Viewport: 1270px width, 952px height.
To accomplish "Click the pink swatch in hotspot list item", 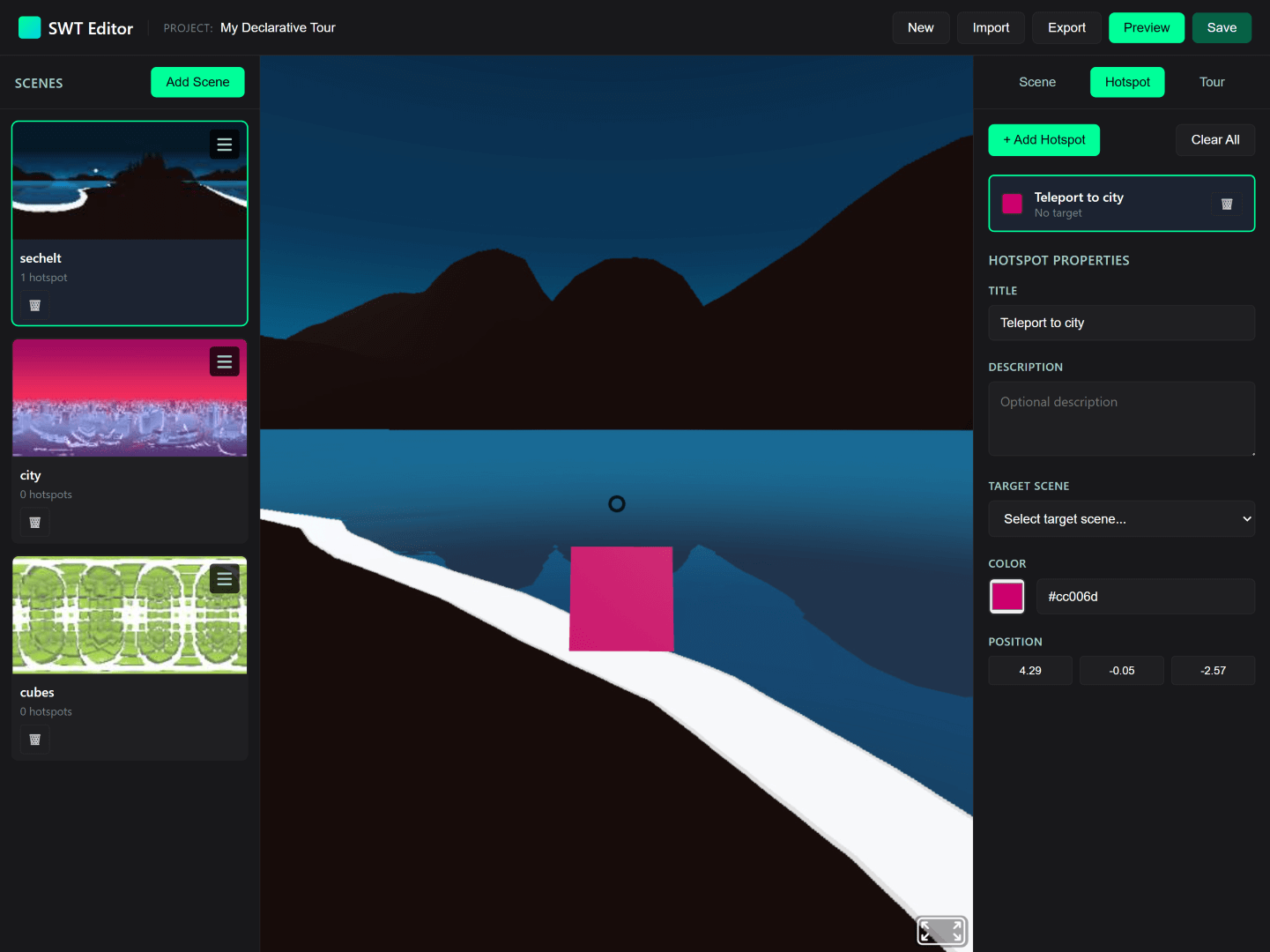I will point(1013,204).
